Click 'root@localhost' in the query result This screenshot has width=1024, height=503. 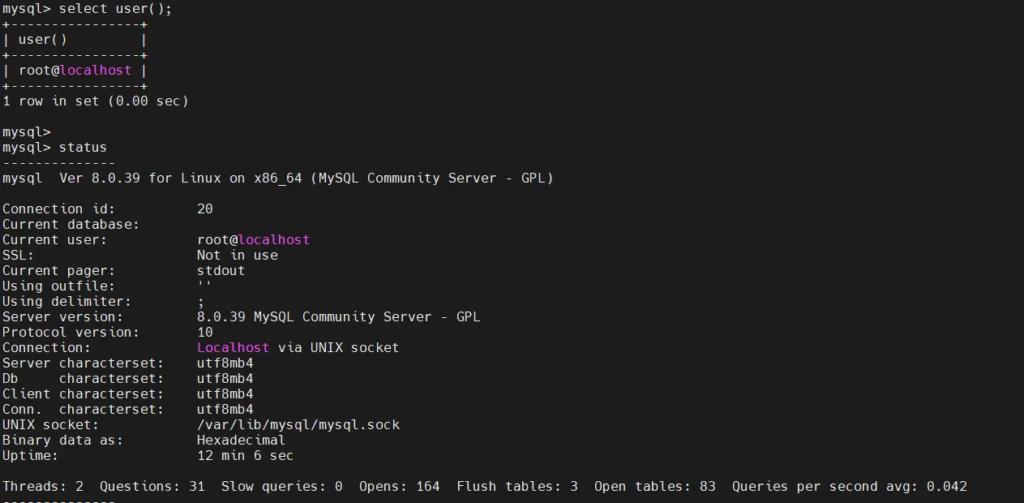(75, 70)
